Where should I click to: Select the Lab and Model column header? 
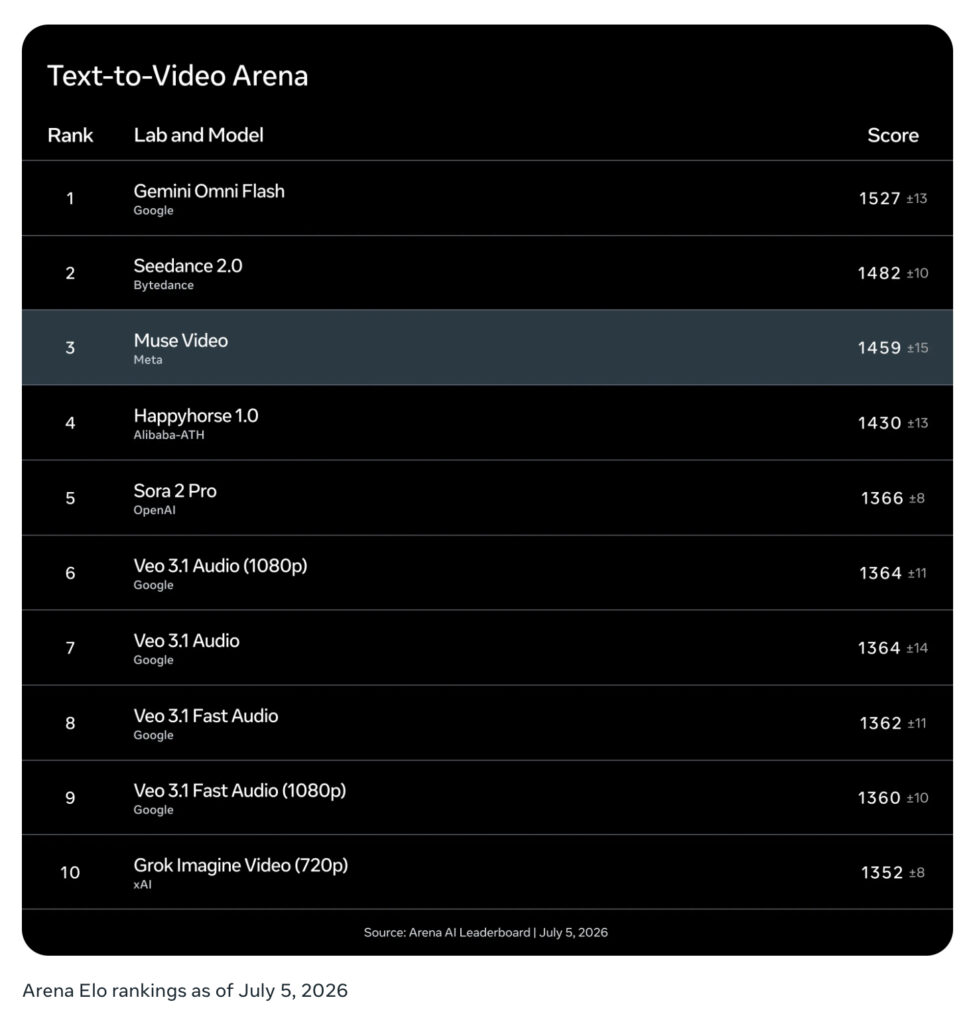[x=199, y=135]
